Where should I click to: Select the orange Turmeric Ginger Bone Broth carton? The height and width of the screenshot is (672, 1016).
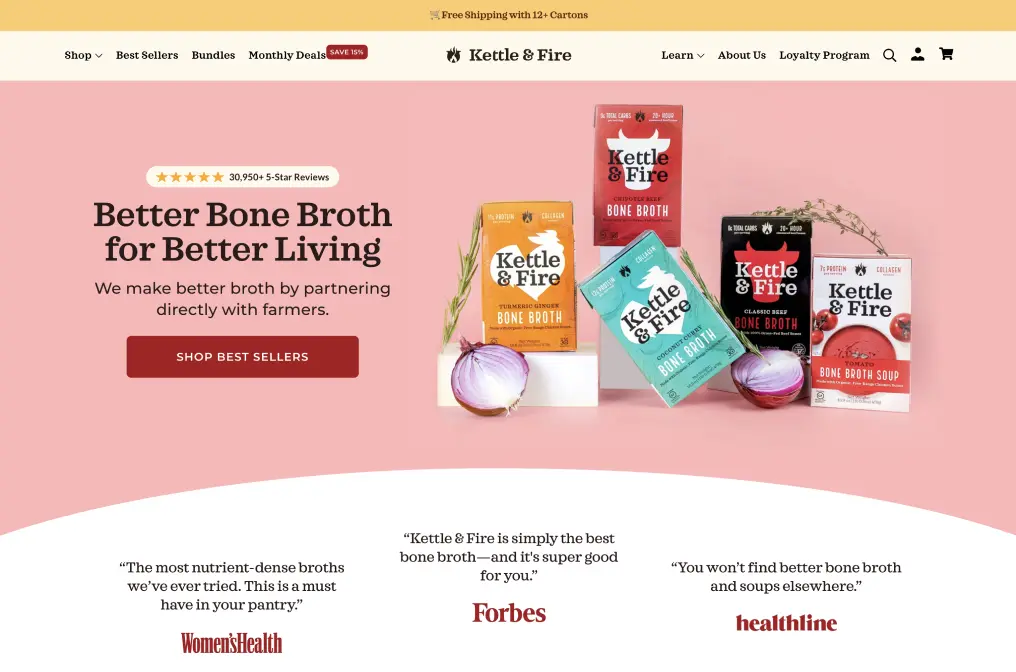point(528,277)
